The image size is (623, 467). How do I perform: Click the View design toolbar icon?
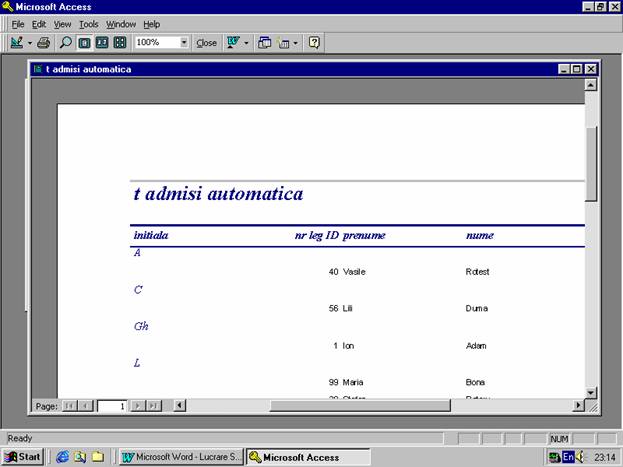[17, 43]
